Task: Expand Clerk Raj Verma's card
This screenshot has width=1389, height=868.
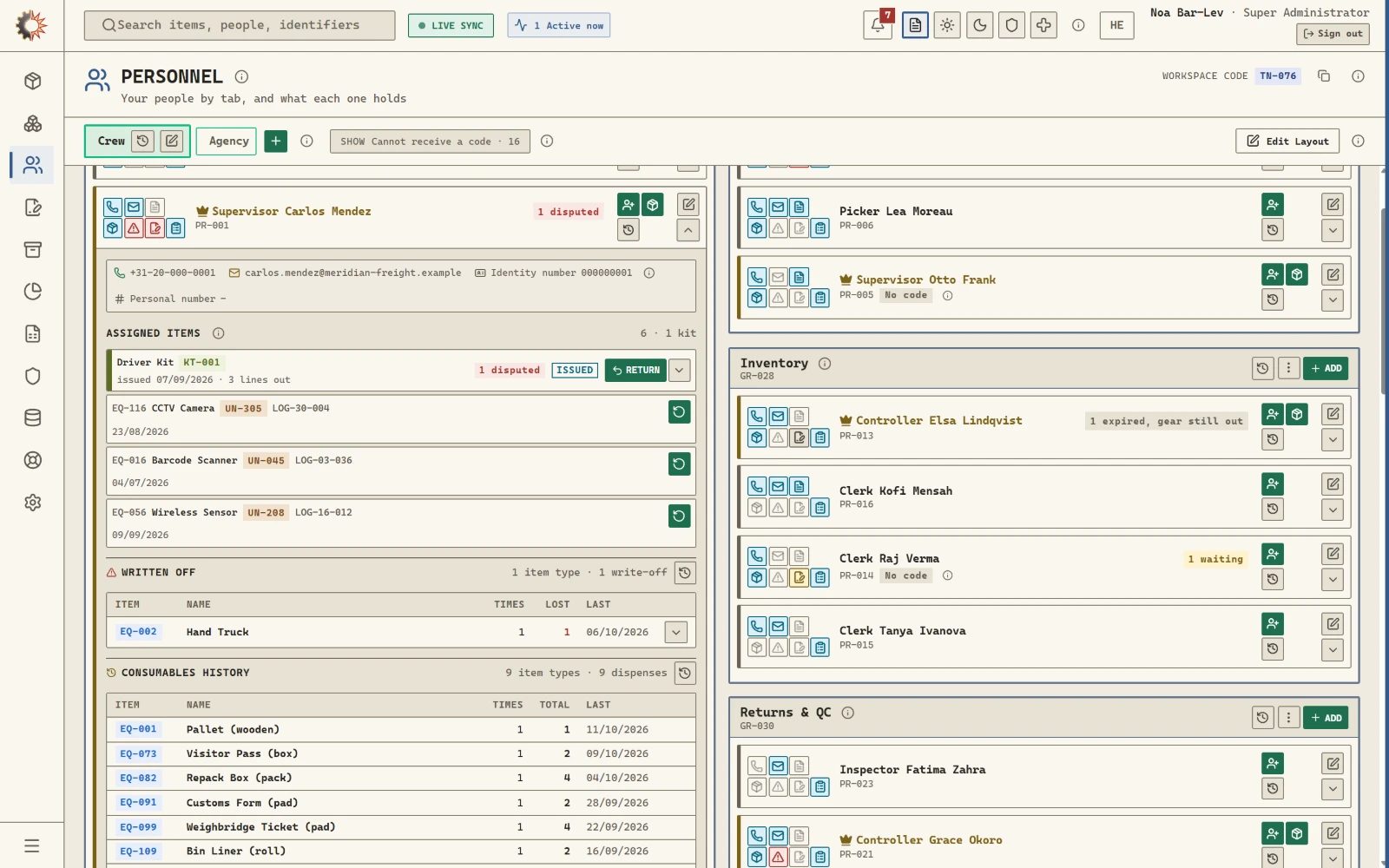Action: [x=1333, y=579]
